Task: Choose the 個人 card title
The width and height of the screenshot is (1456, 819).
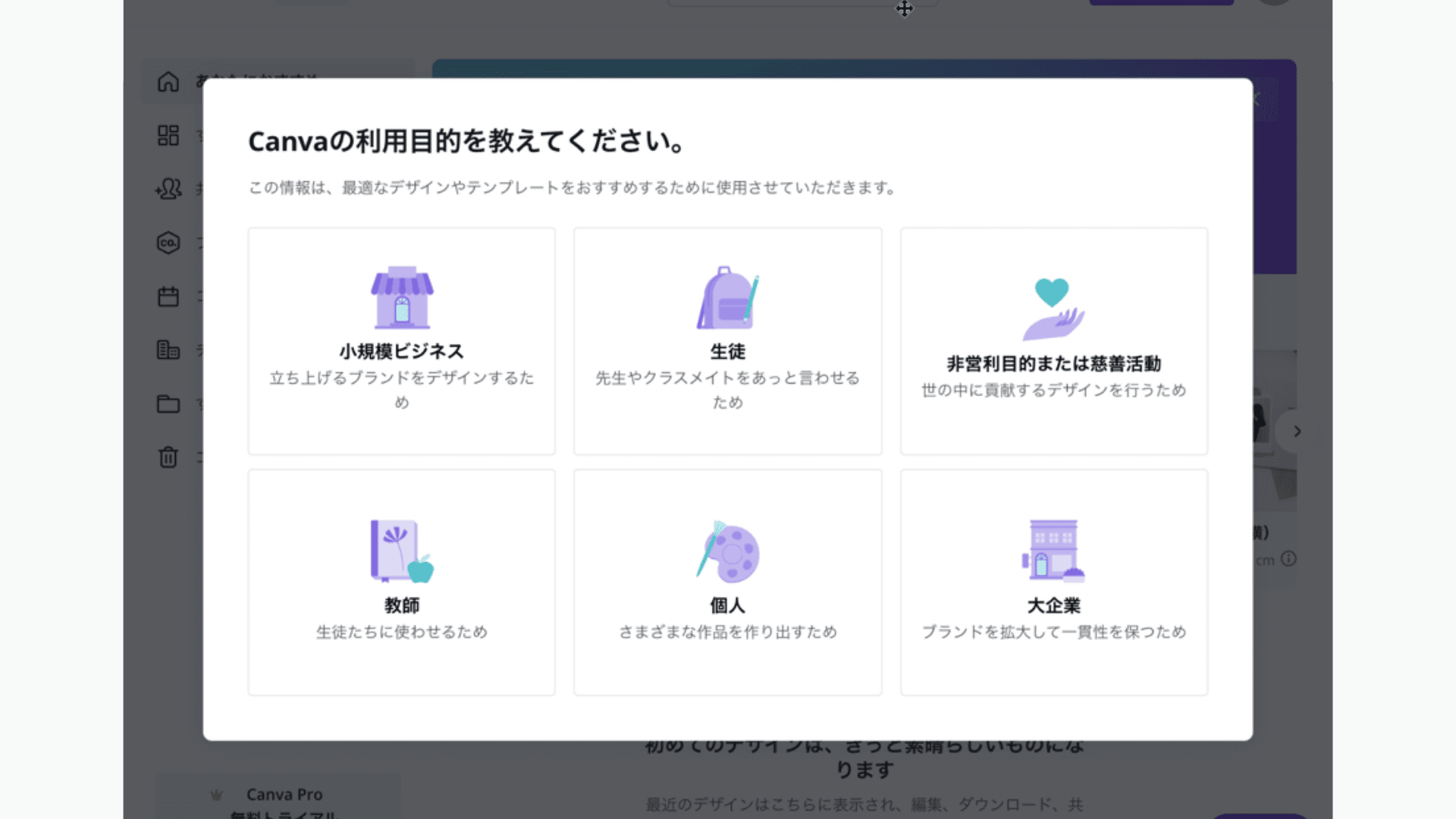Action: pos(728,606)
